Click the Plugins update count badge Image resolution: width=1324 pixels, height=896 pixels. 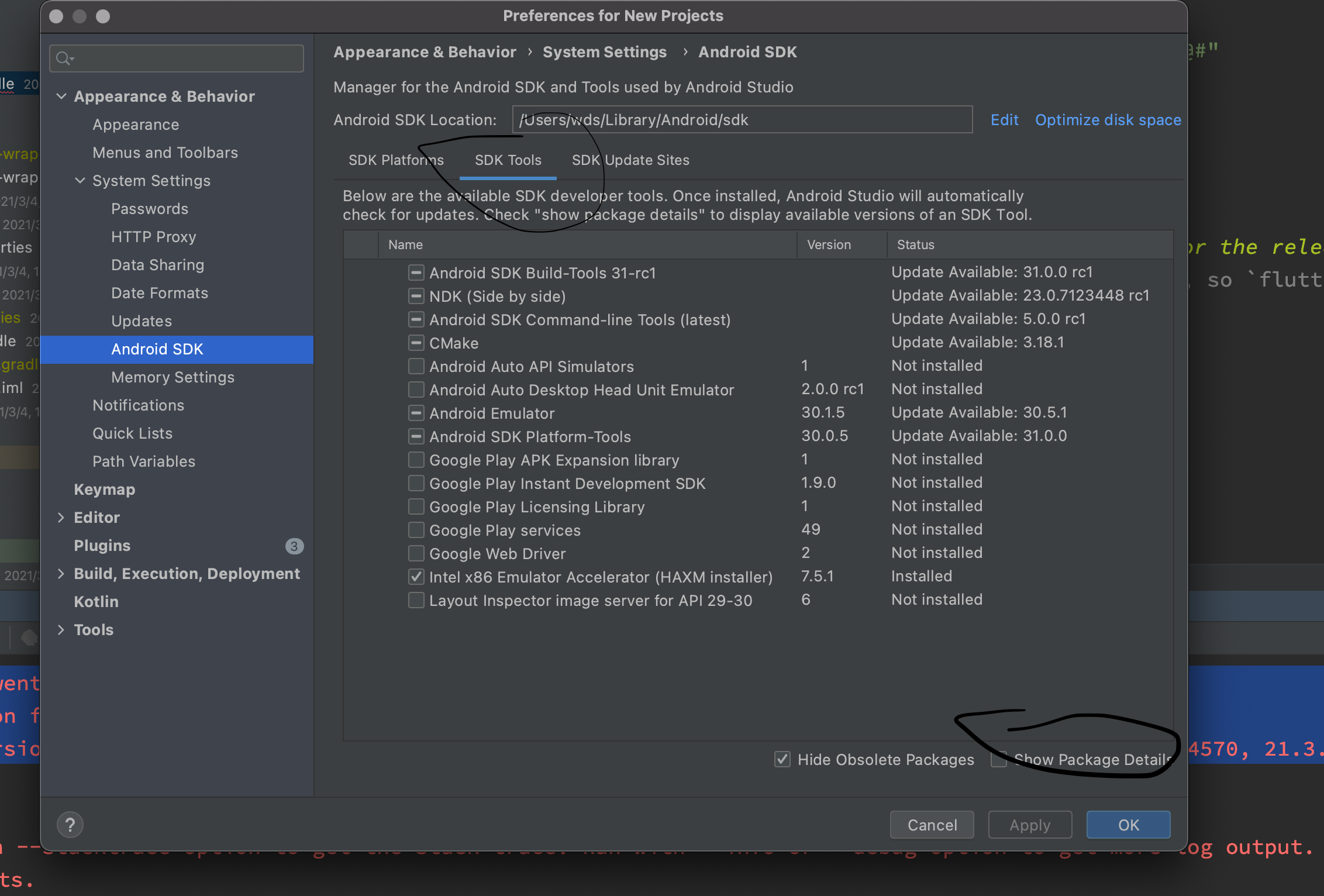pyautogui.click(x=294, y=546)
